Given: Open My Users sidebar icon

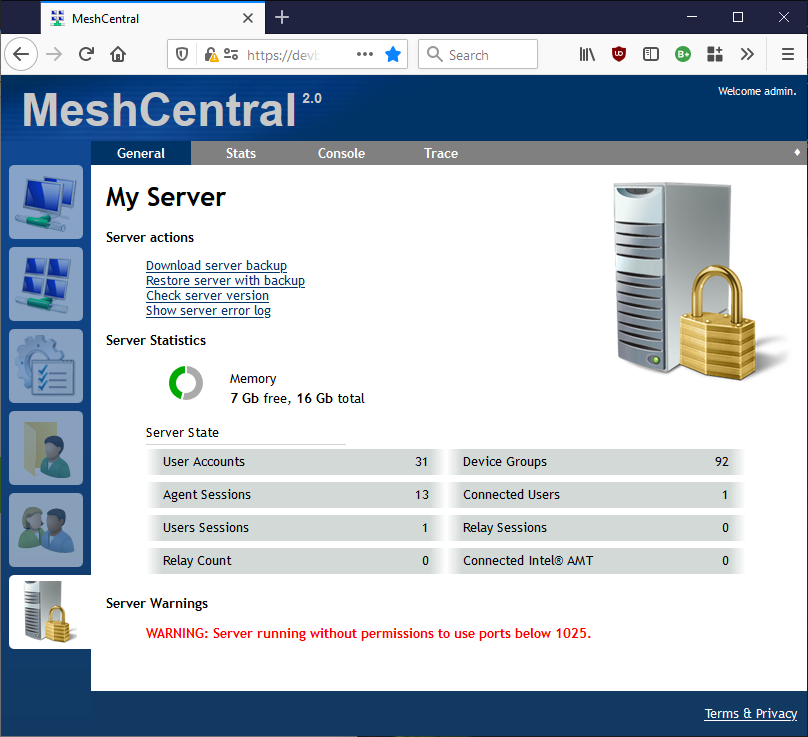Looking at the screenshot, I should tap(46, 530).
